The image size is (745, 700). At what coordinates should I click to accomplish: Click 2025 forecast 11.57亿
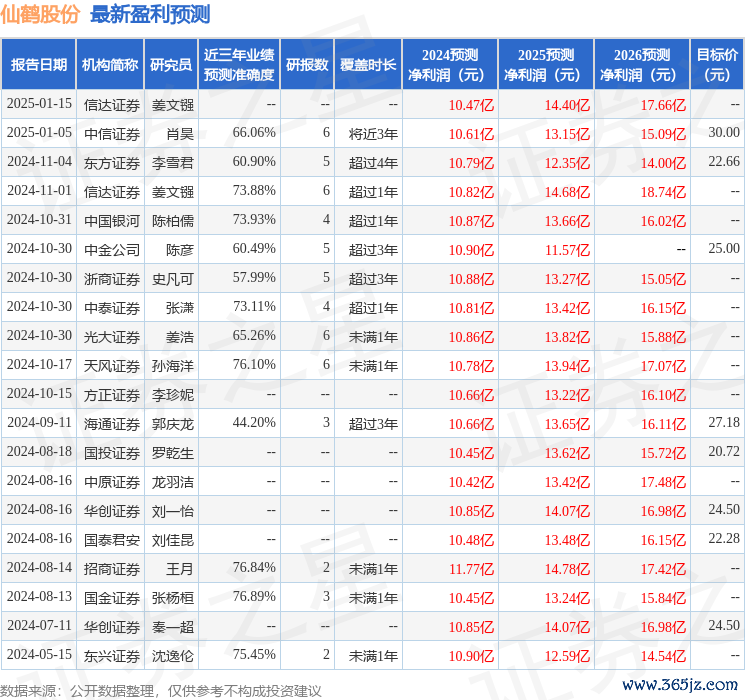point(567,250)
